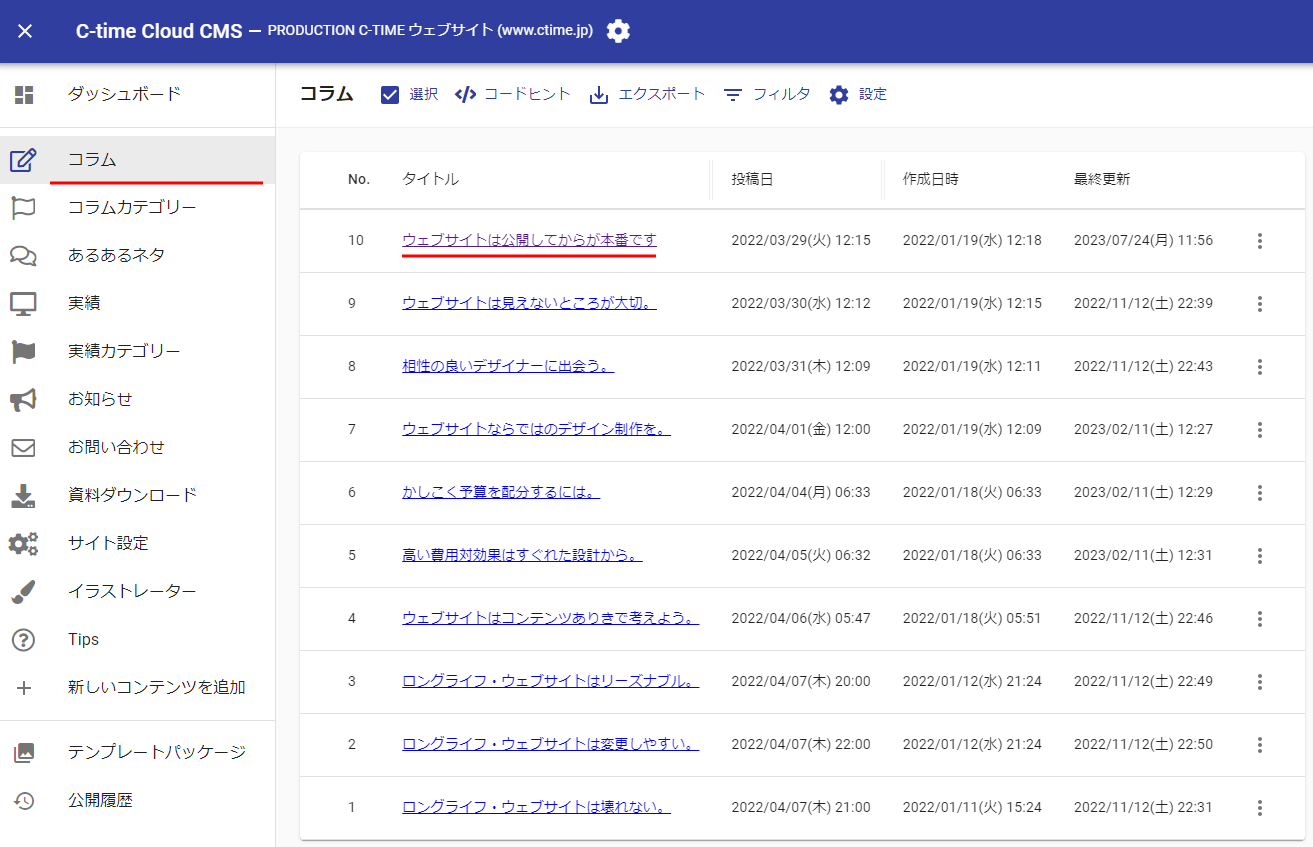
Task: Click the サイト設定 gears icon
Action: pos(24,544)
